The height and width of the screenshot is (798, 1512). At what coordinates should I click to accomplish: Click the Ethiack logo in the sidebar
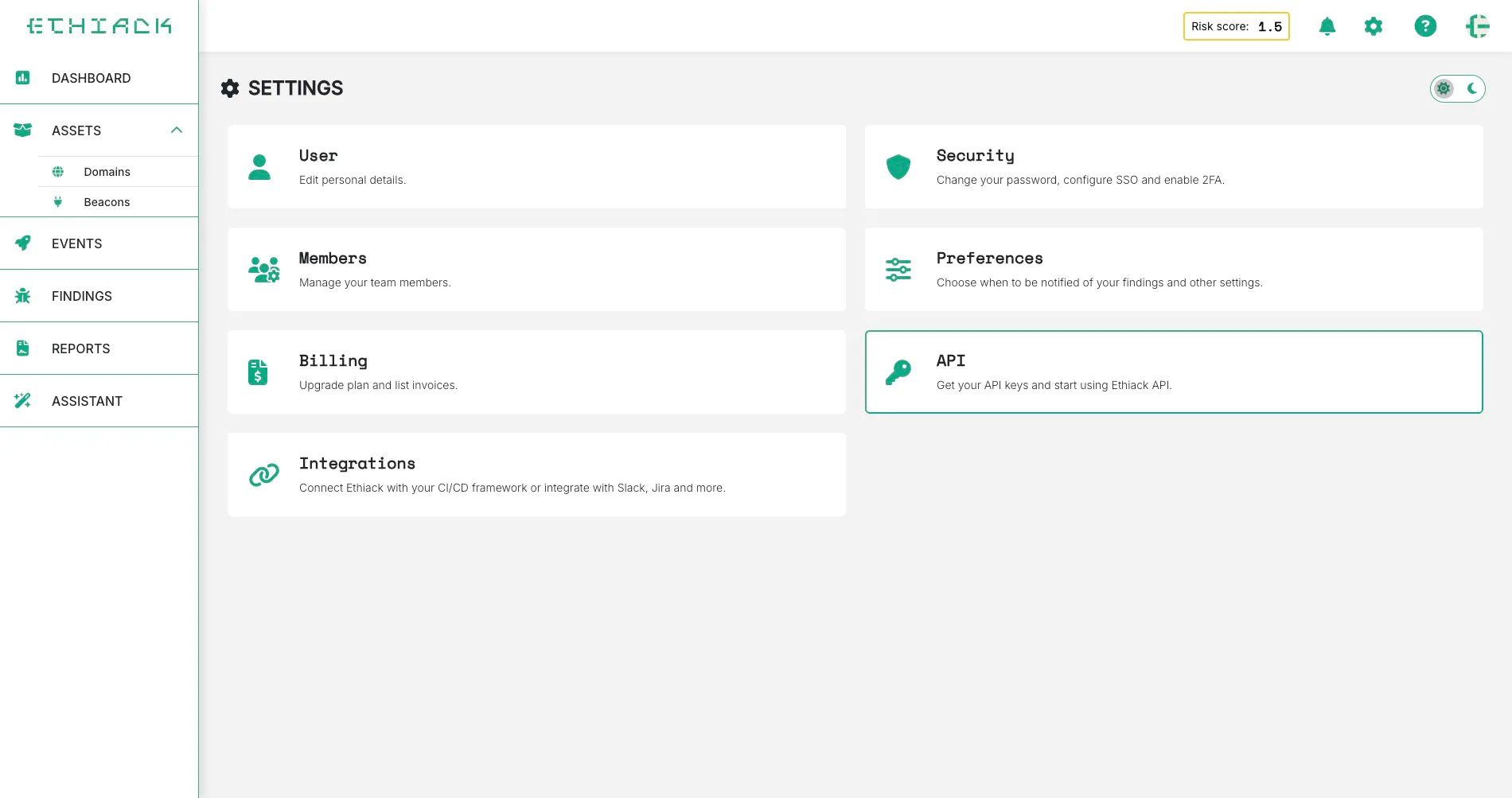pos(99,25)
